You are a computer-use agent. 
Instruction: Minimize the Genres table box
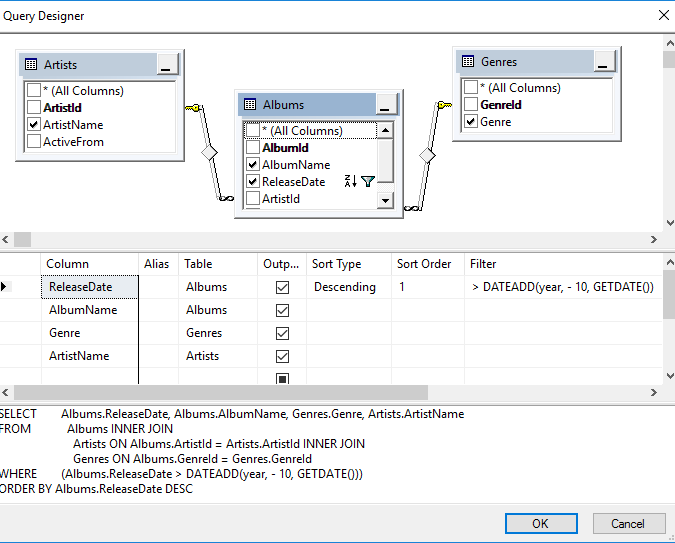click(603, 61)
